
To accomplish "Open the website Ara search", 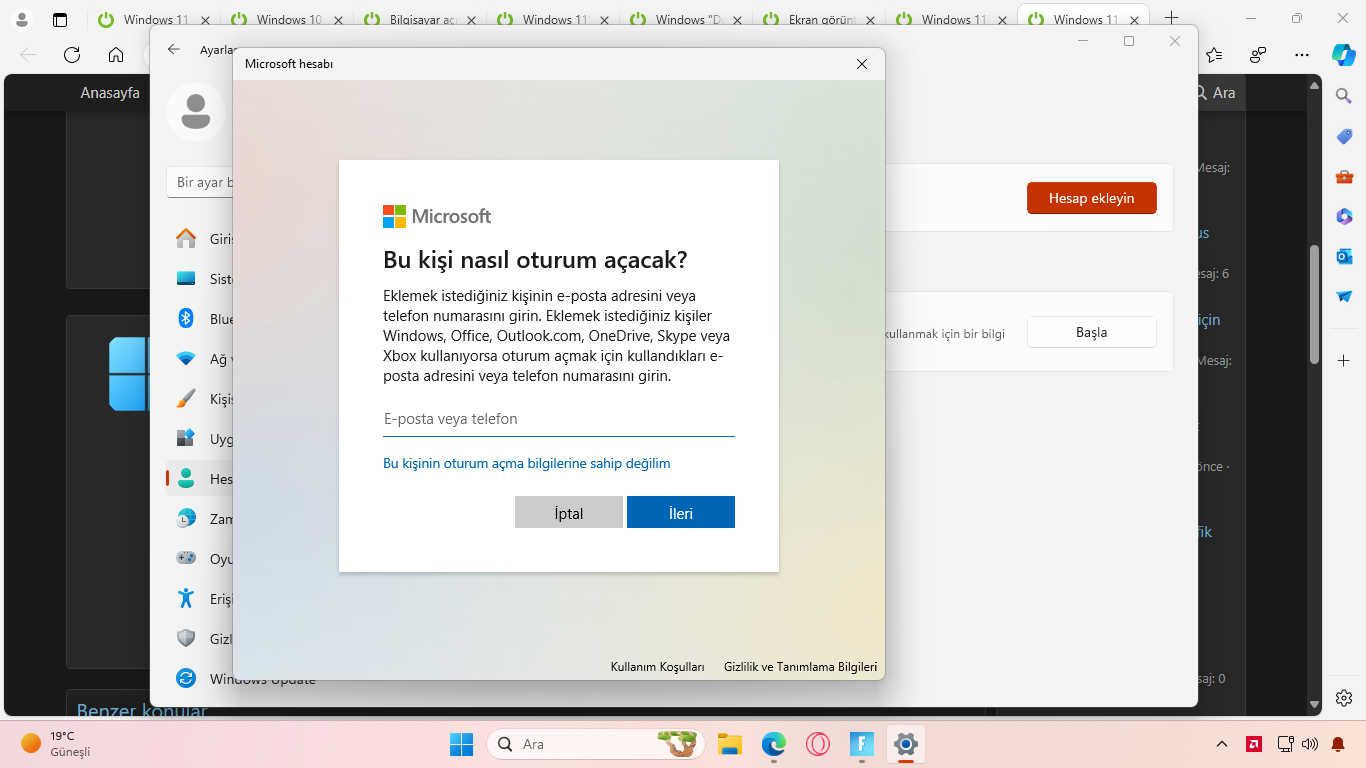I will (1215, 93).
